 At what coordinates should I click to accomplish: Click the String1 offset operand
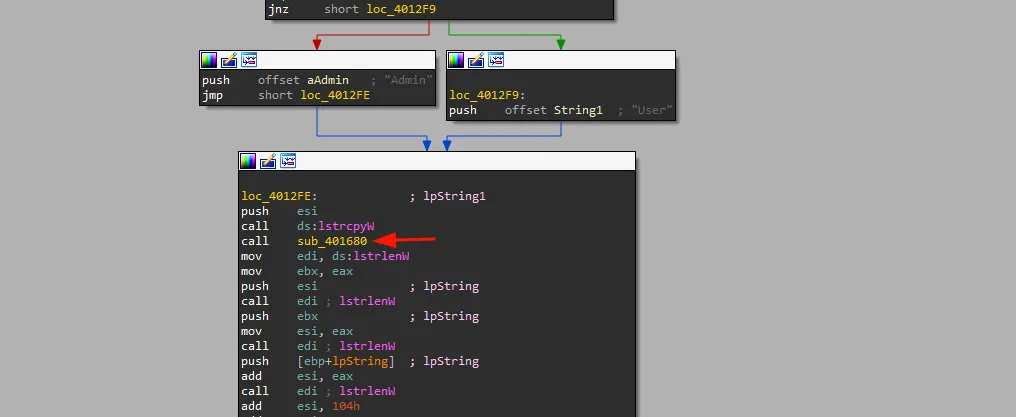(578, 110)
